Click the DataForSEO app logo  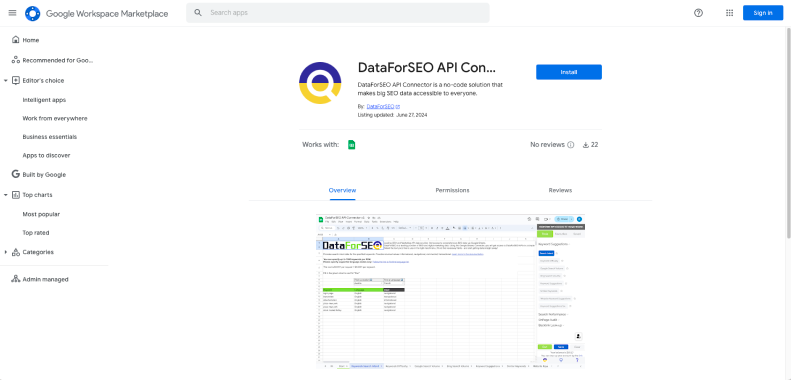321,83
